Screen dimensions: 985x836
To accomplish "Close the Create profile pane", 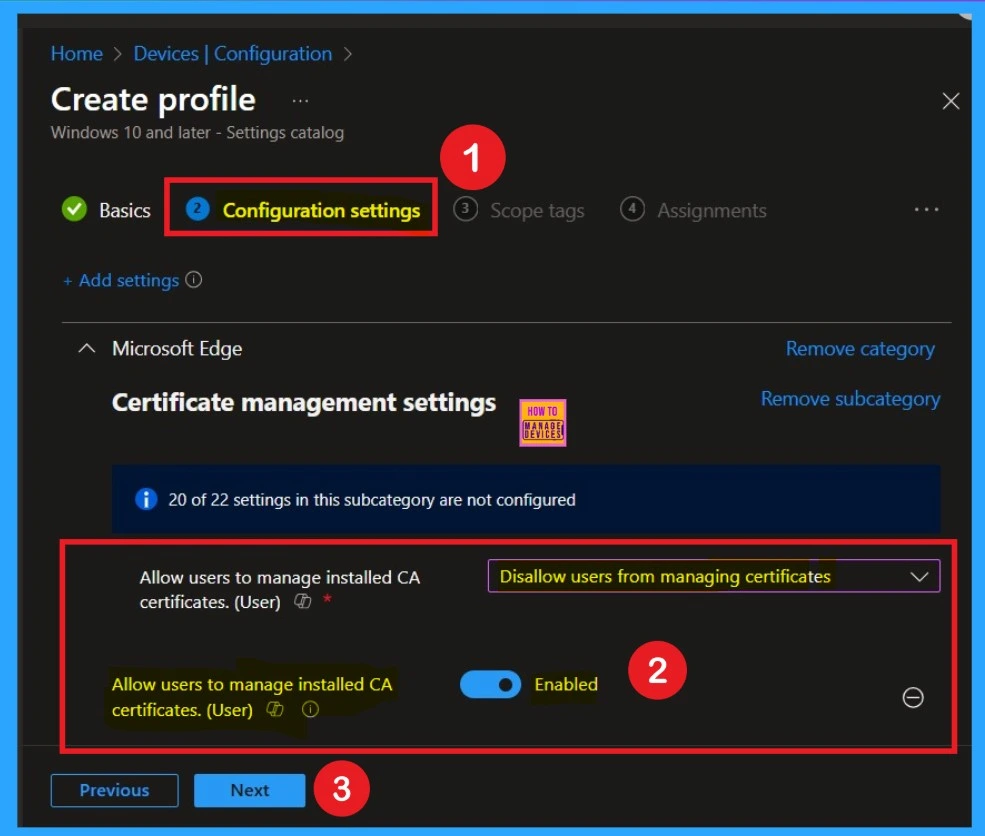I will point(950,100).
